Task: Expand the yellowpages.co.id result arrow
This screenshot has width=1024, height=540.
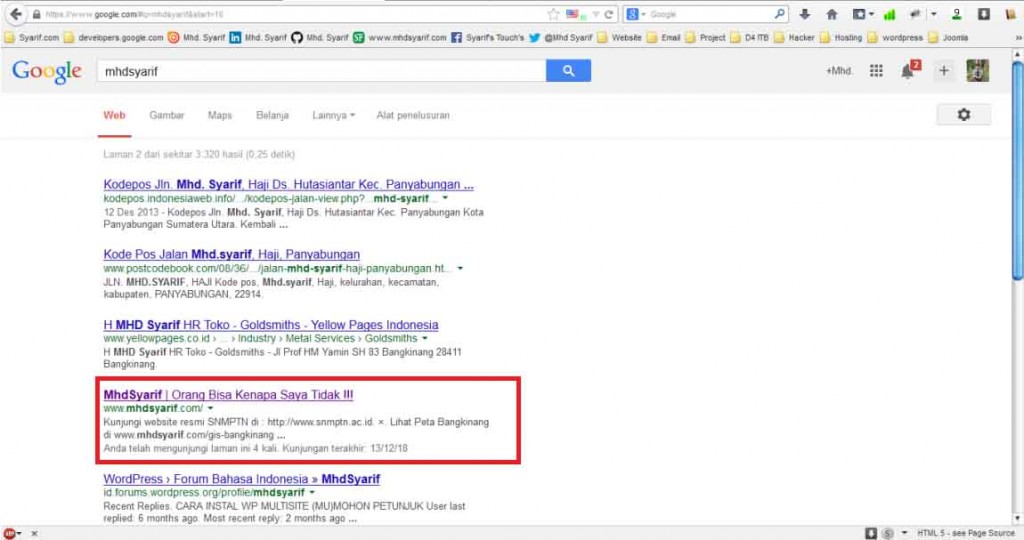Action: [x=424, y=338]
